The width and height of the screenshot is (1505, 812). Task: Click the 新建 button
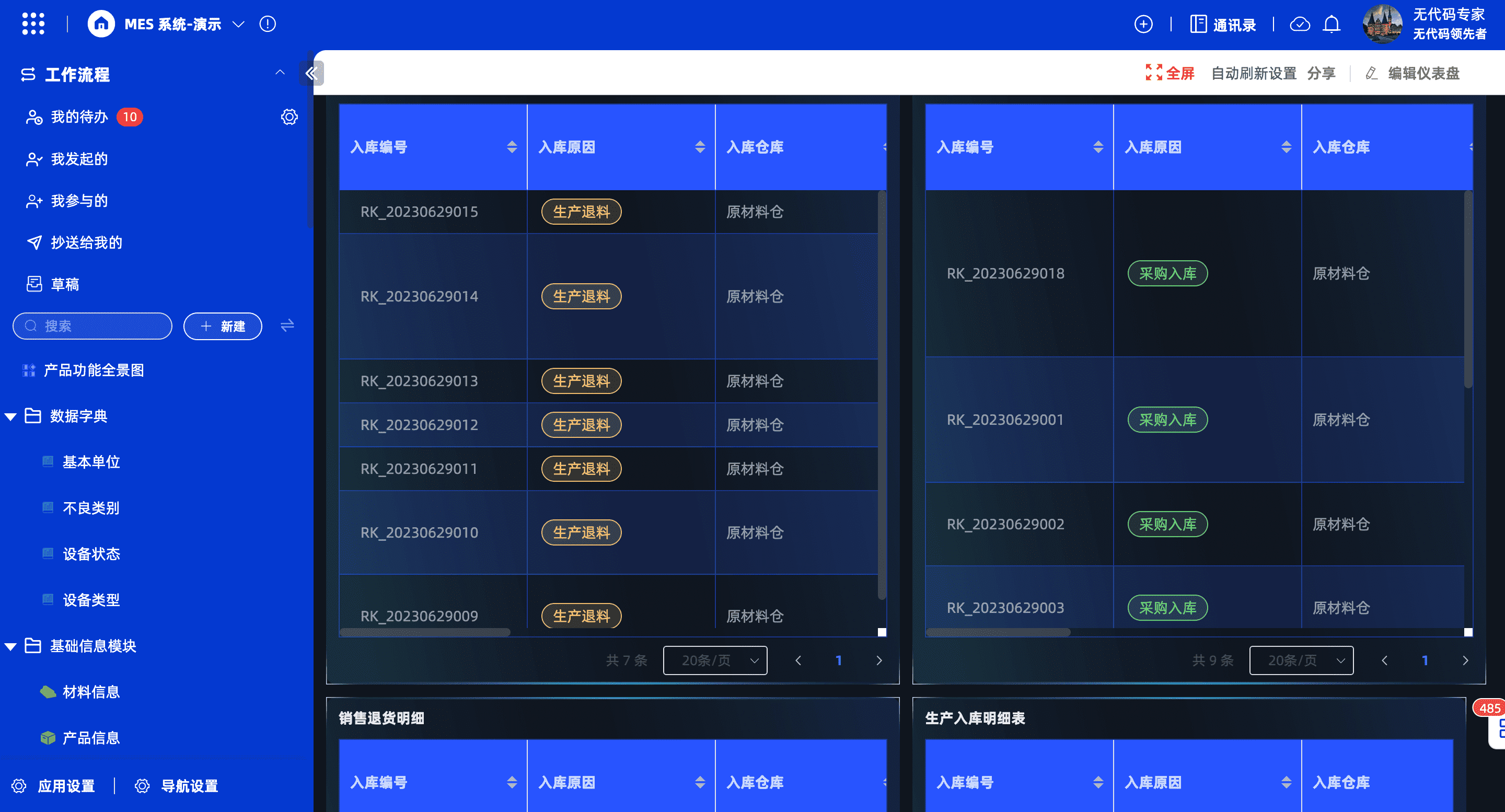pos(223,326)
